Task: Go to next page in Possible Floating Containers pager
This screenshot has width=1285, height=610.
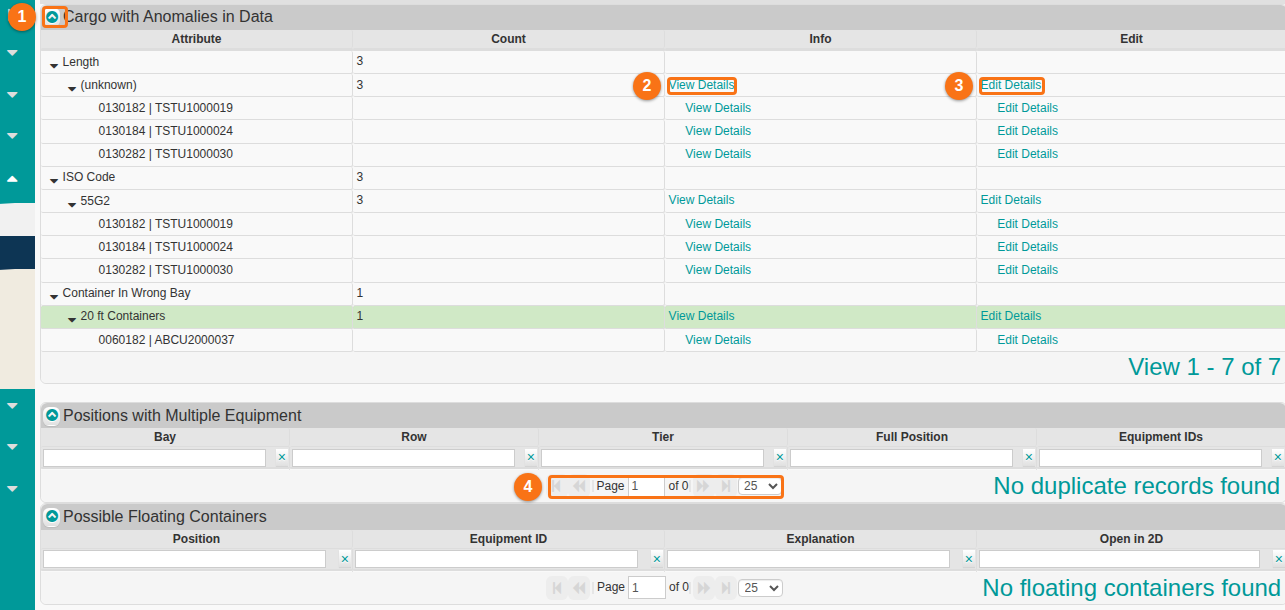Action: (x=703, y=587)
